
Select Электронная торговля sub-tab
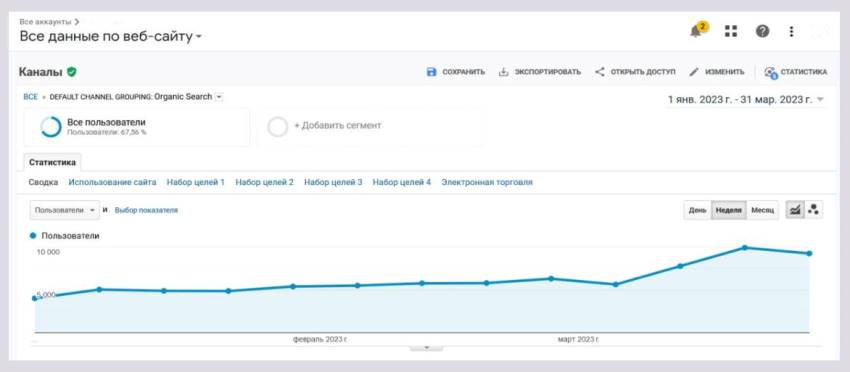[x=487, y=182]
